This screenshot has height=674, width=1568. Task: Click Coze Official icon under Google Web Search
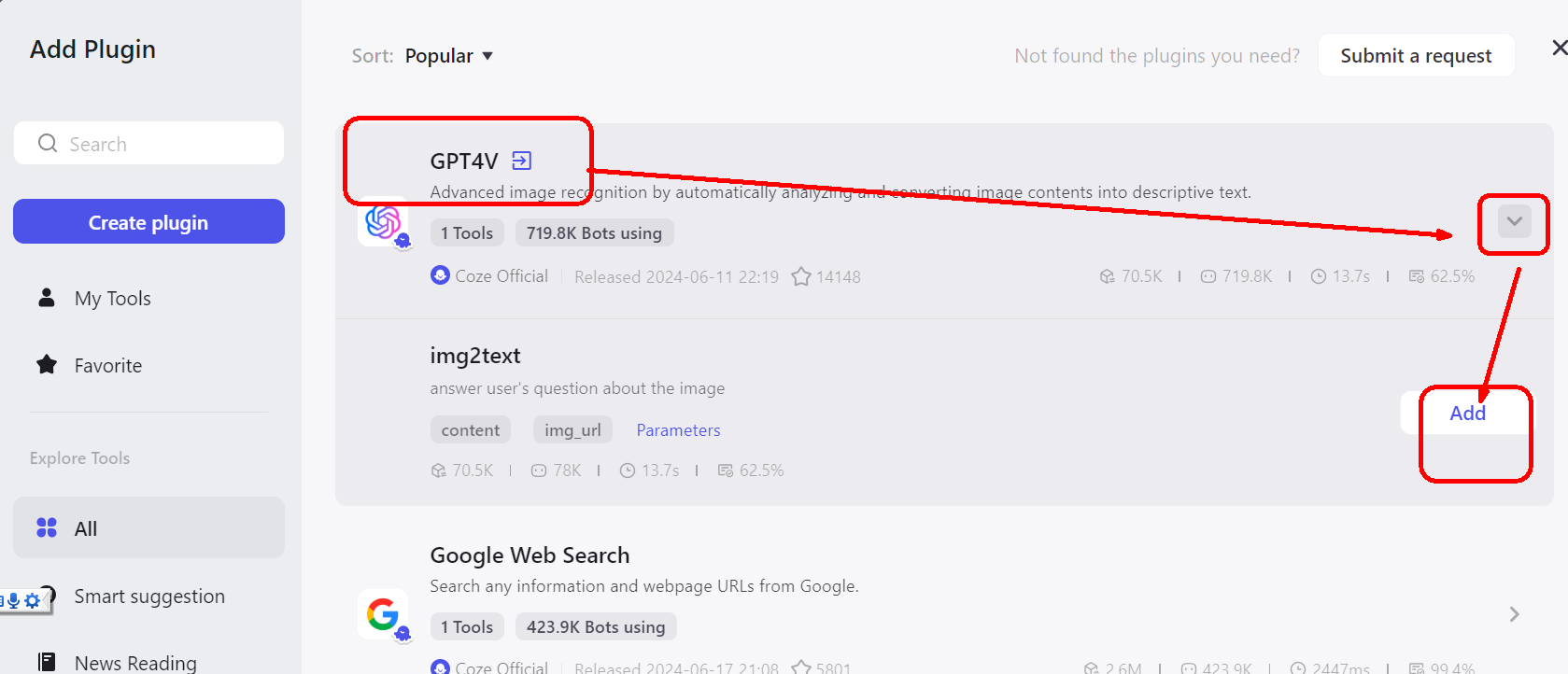coord(440,667)
